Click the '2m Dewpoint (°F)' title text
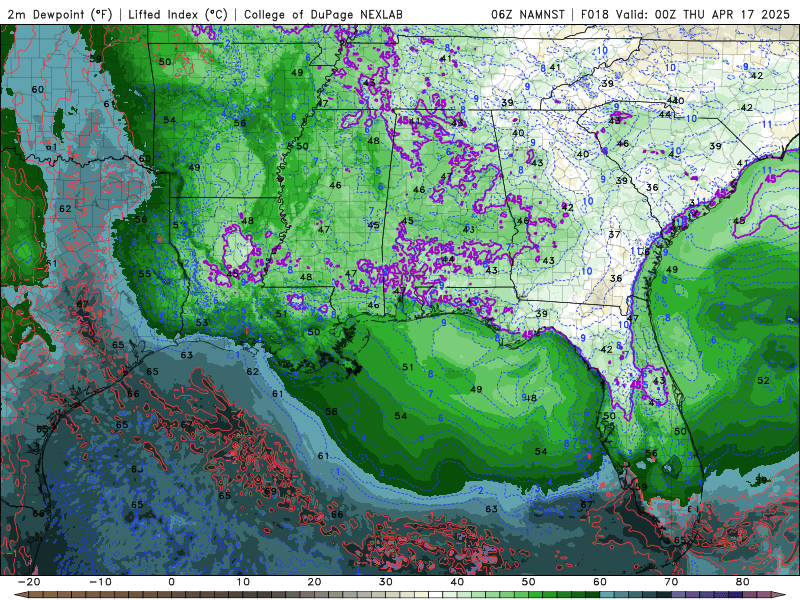800x600 pixels. (x=60, y=14)
